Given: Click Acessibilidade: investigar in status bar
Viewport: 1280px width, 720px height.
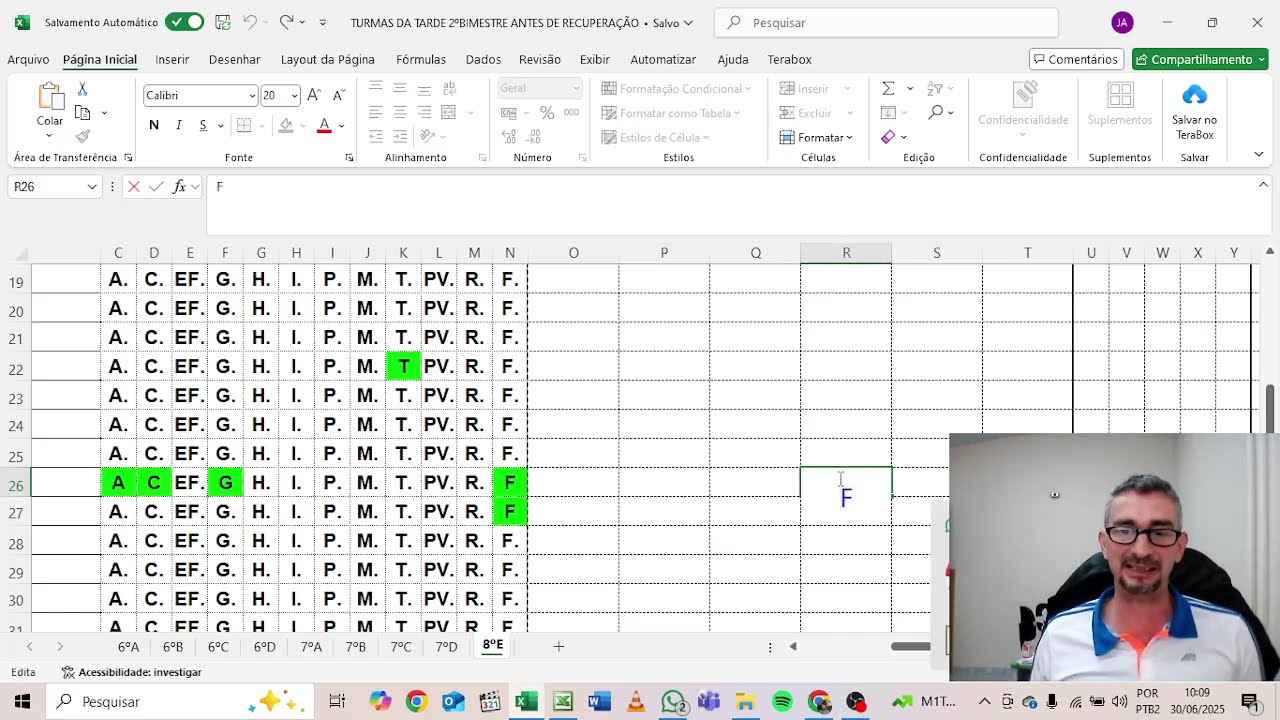Looking at the screenshot, I should coord(131,673).
